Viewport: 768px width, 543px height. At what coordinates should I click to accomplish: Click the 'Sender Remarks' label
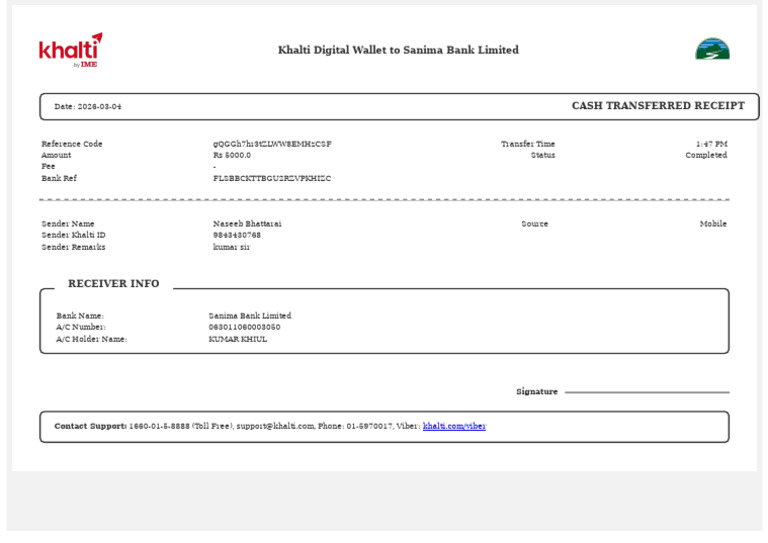(x=73, y=247)
